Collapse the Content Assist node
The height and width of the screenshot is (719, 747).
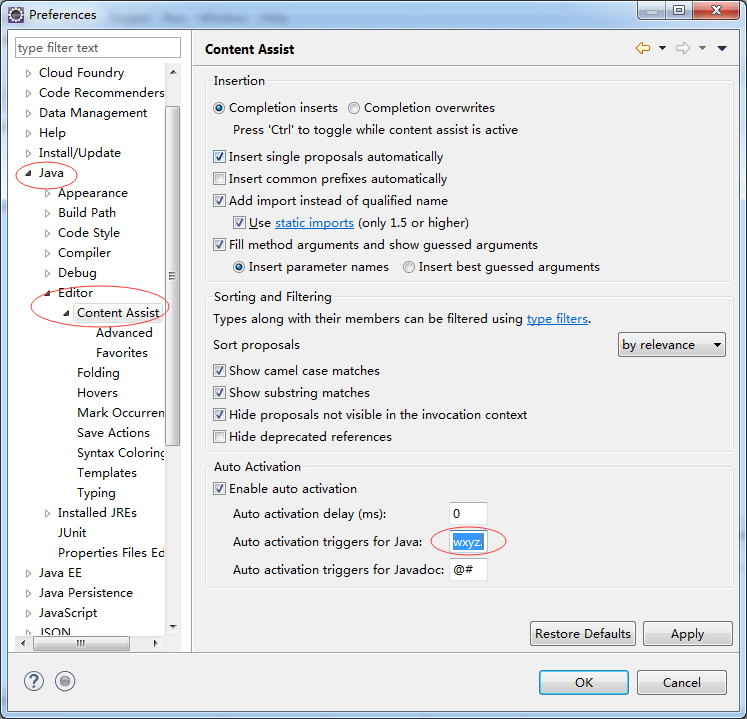point(66,314)
